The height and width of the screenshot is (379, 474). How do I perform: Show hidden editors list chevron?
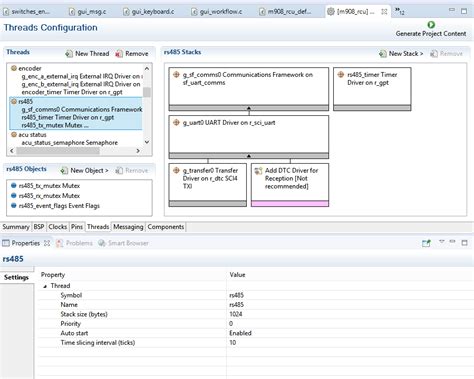coord(399,11)
